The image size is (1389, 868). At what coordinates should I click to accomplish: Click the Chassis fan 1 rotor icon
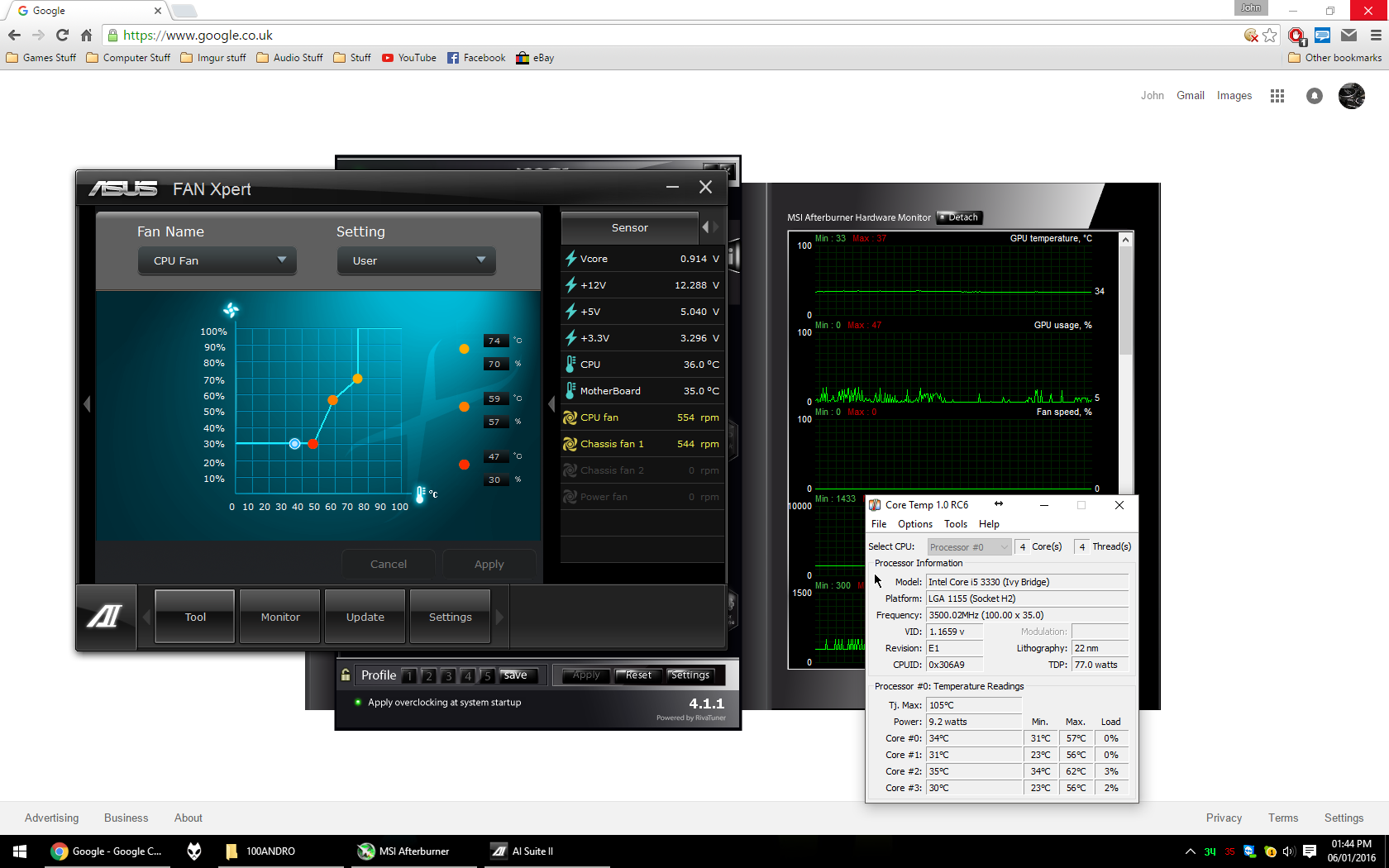click(570, 444)
